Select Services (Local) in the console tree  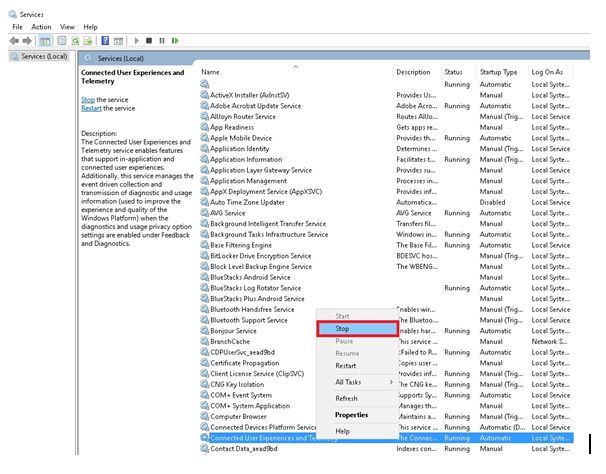[40, 56]
